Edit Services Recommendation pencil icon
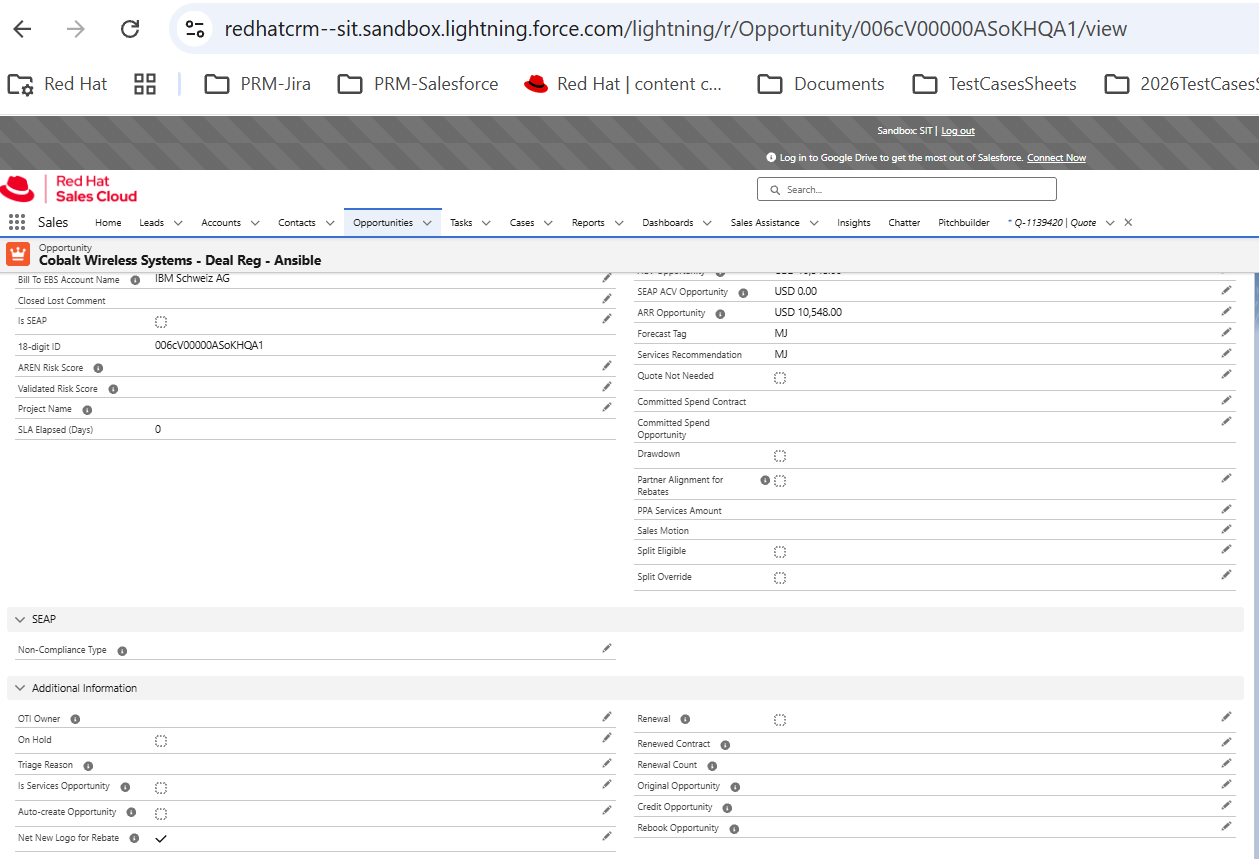 (x=1227, y=353)
